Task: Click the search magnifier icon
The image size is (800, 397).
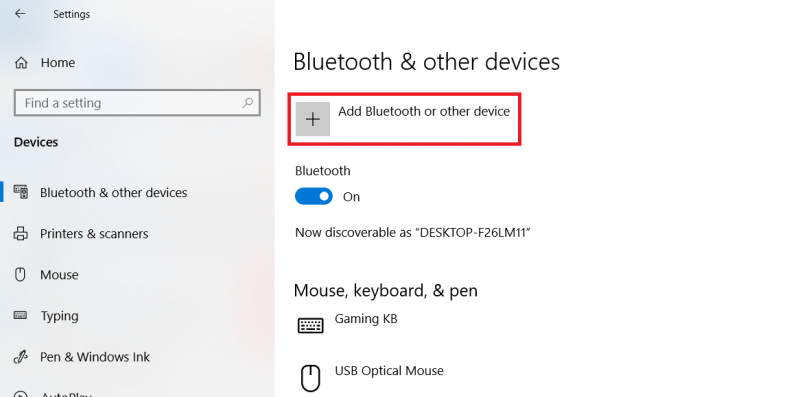Action: 247,103
